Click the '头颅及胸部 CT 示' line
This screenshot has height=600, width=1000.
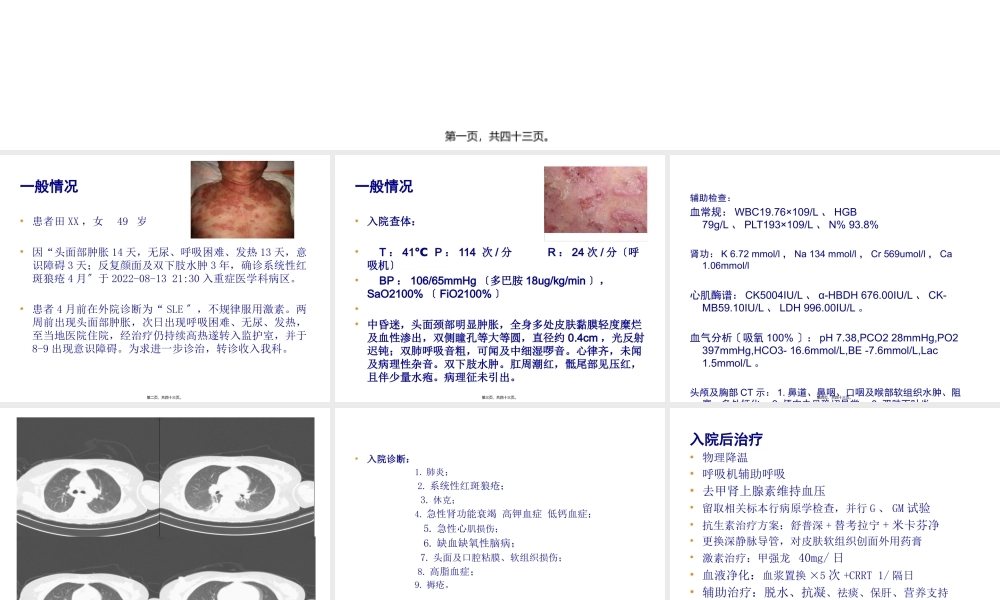(x=825, y=395)
